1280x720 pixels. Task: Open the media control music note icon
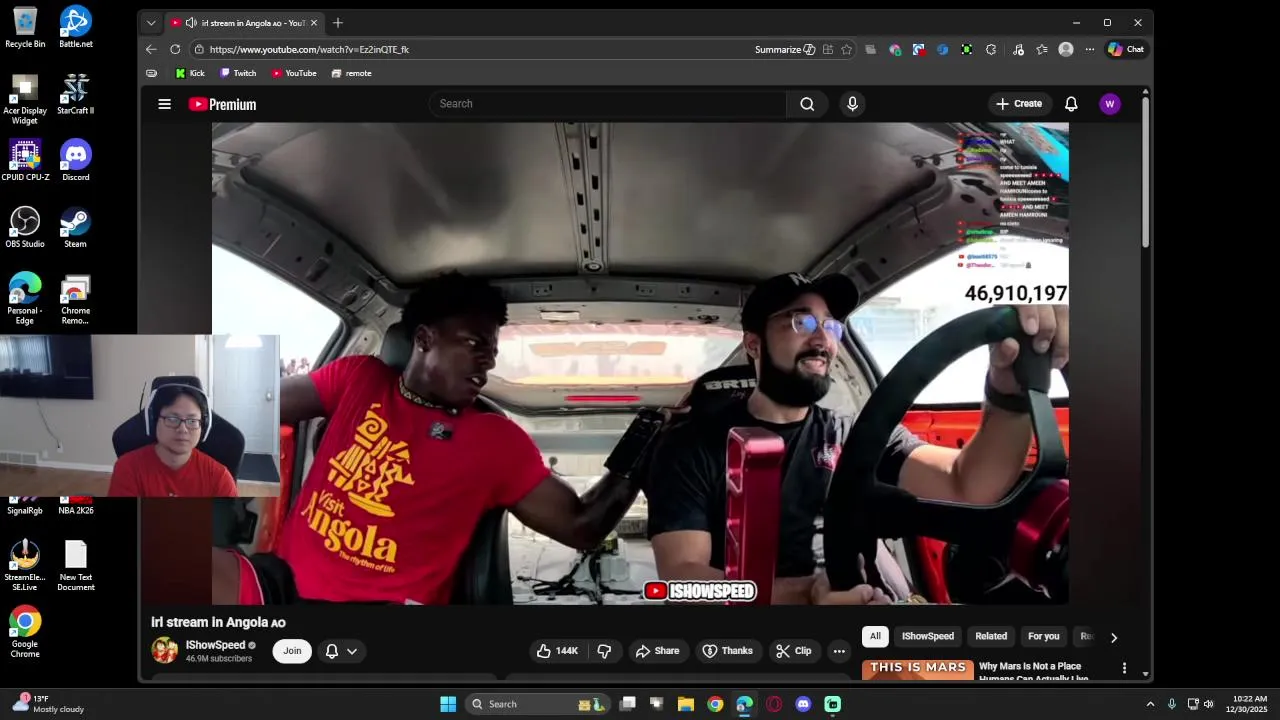pos(1018,49)
